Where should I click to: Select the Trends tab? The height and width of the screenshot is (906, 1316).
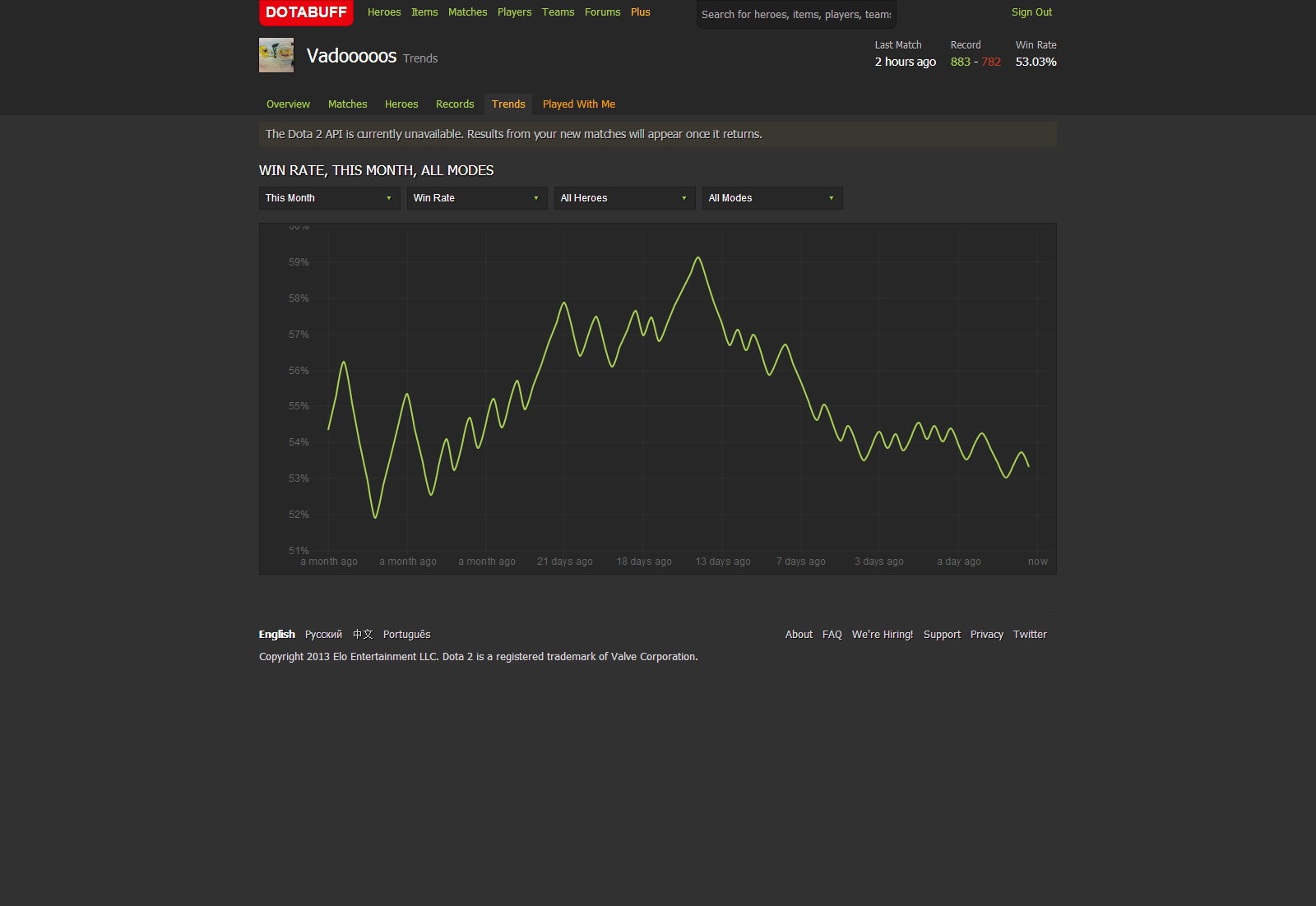508,104
